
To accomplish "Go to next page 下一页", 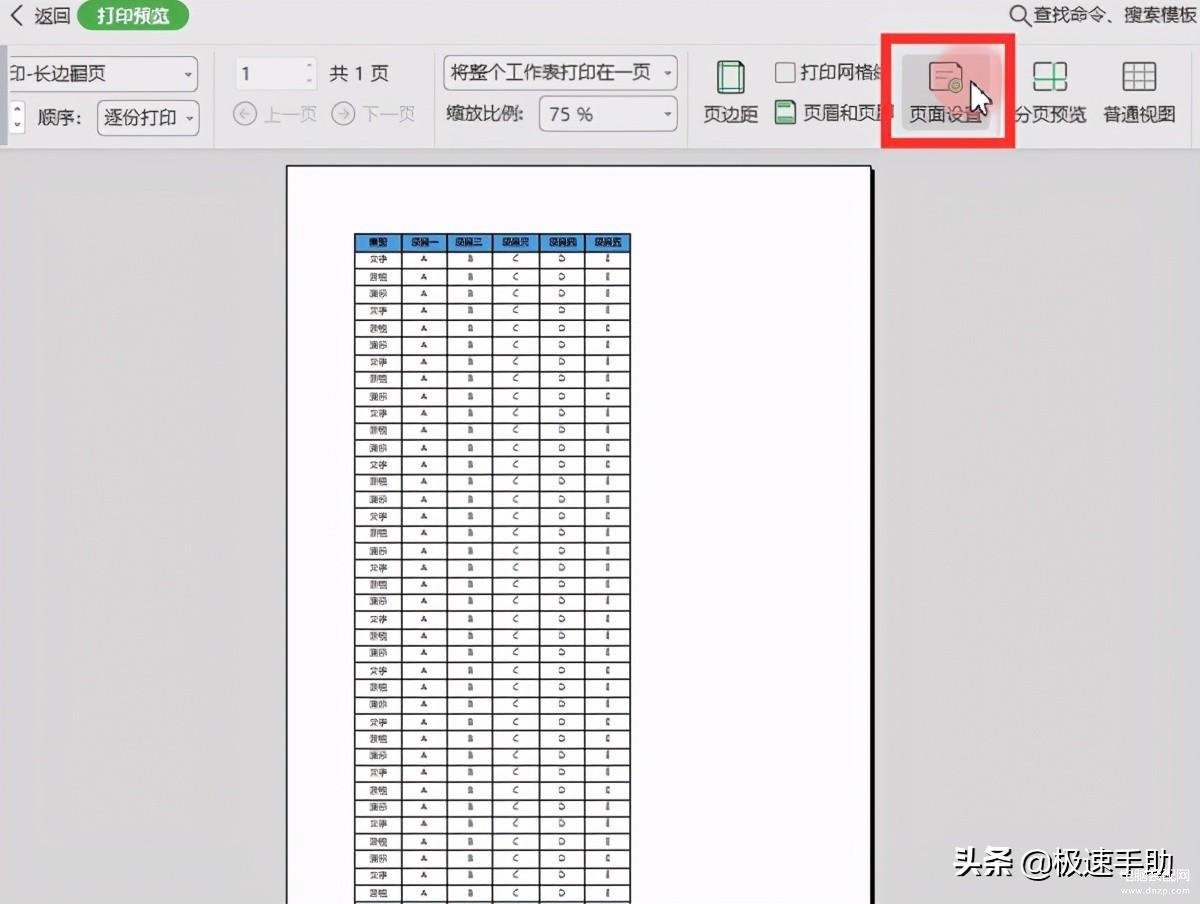I will 373,114.
